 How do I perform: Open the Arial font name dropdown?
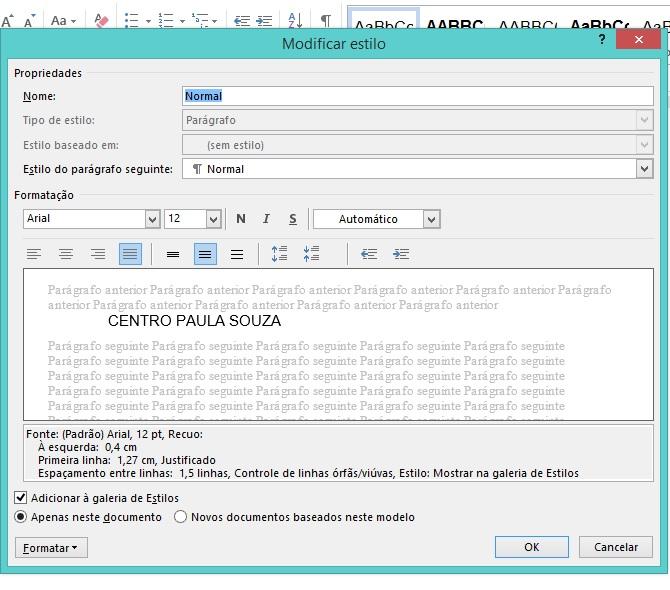pos(152,219)
